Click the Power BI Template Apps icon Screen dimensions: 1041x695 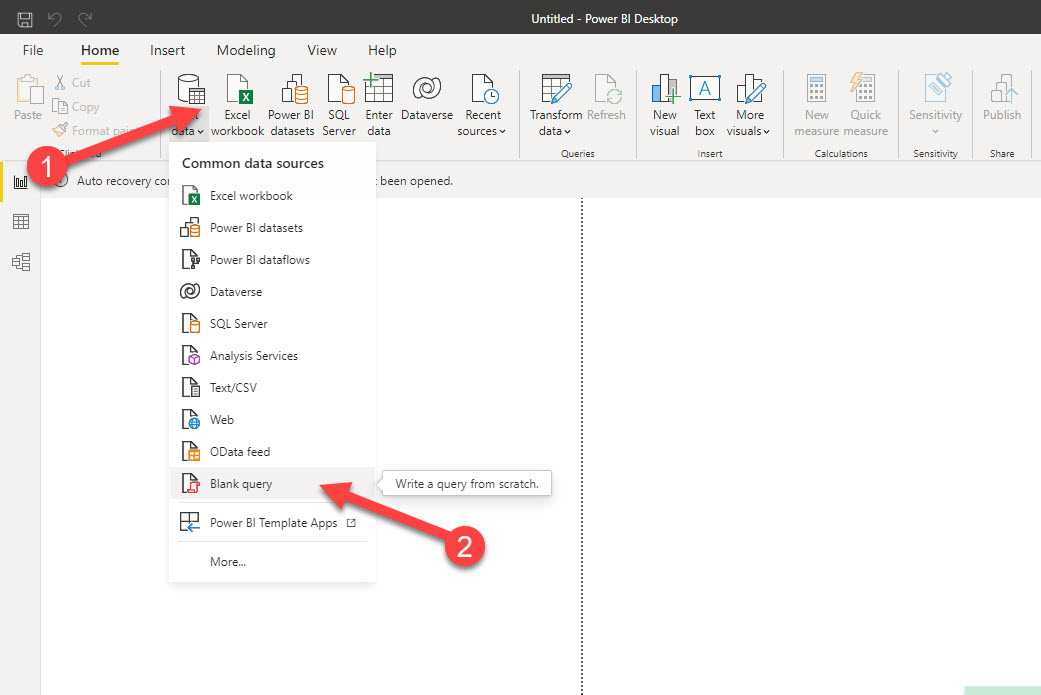click(x=190, y=522)
